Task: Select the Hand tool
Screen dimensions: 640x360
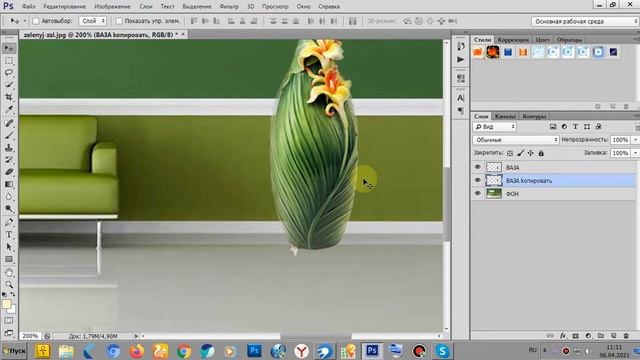Action: [9, 272]
